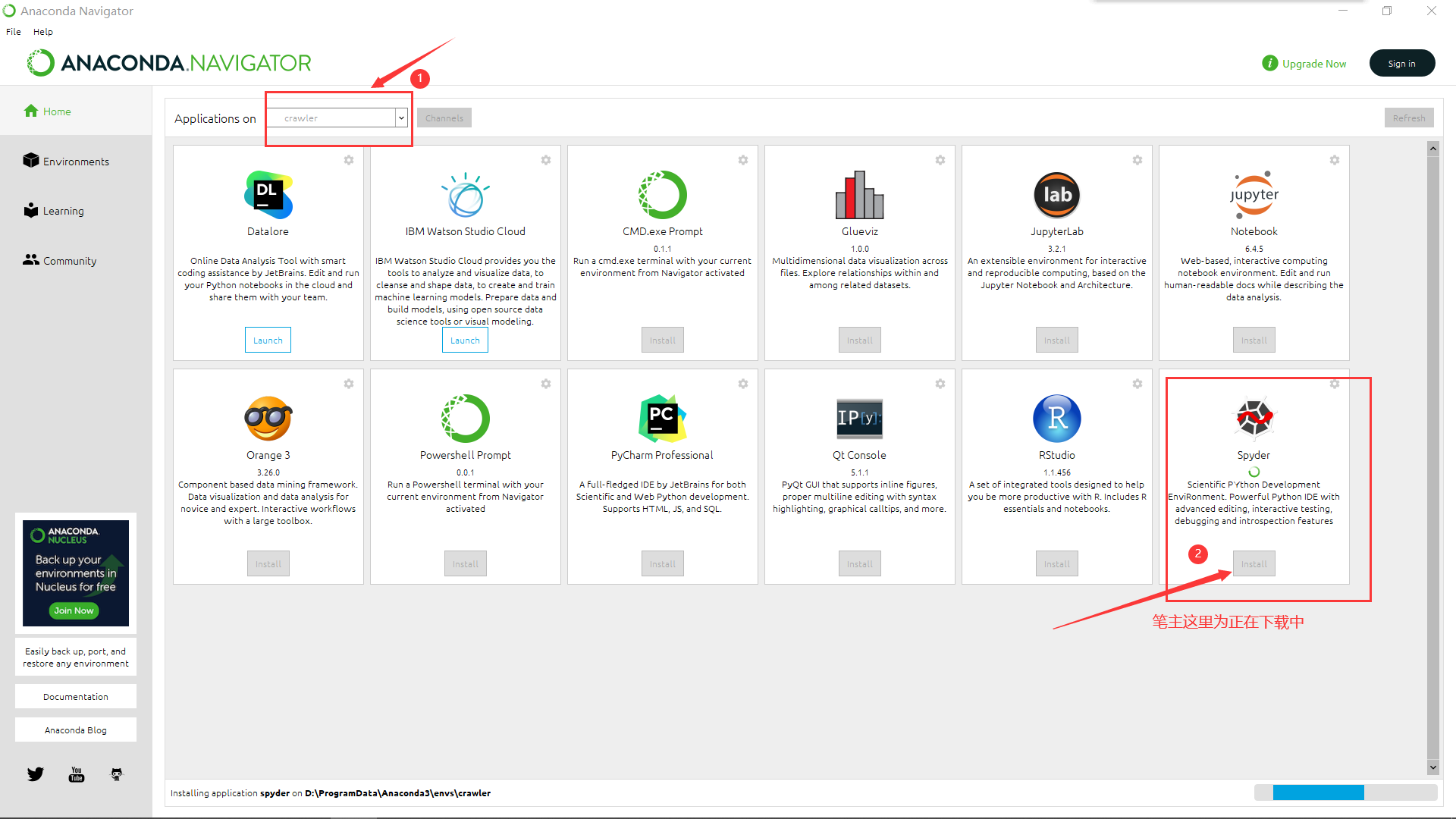Click the installation progress bar

tap(1345, 792)
